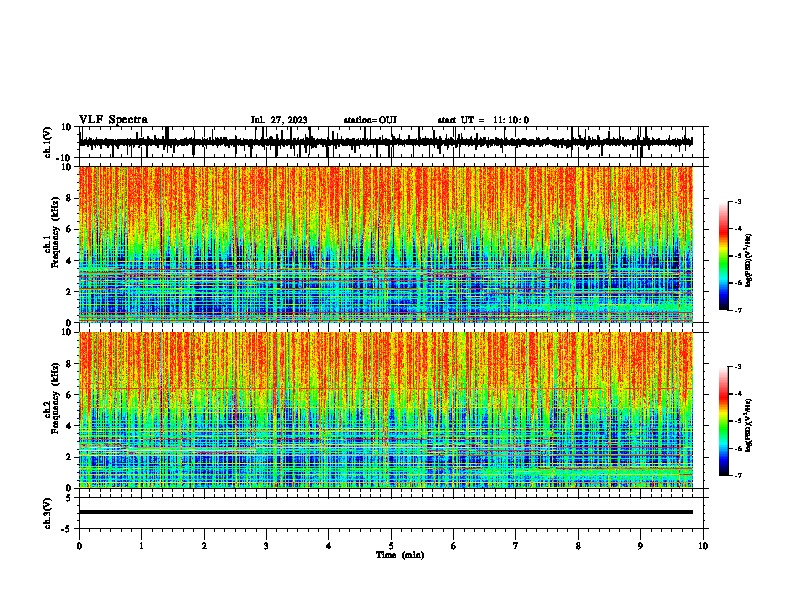Click the "-7" label on ch.2 color bar
Viewport: 792px width, 612px height.
[x=737, y=475]
